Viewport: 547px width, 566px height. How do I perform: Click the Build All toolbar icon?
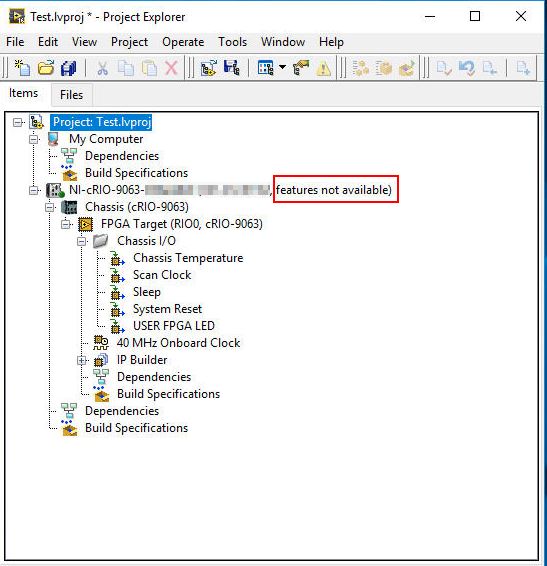point(360,68)
